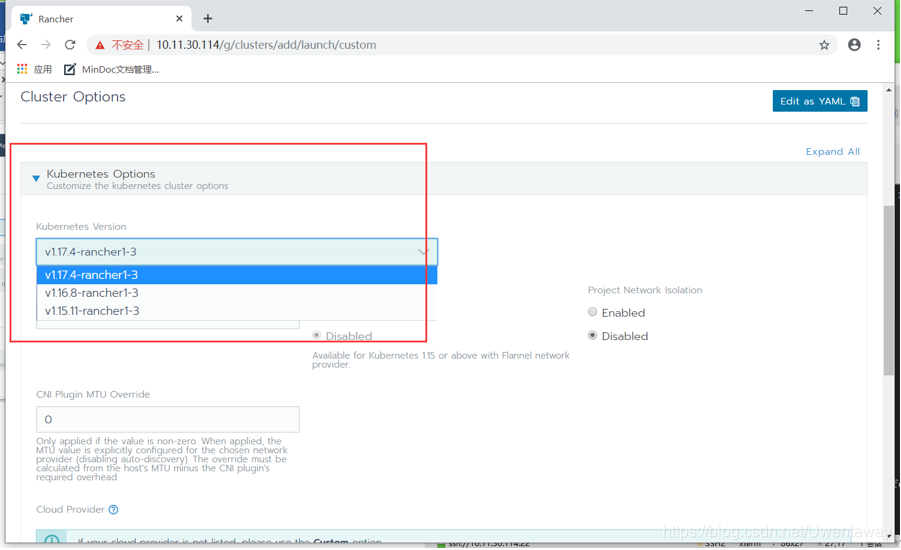Click the not-secure warning triangle icon

100,45
